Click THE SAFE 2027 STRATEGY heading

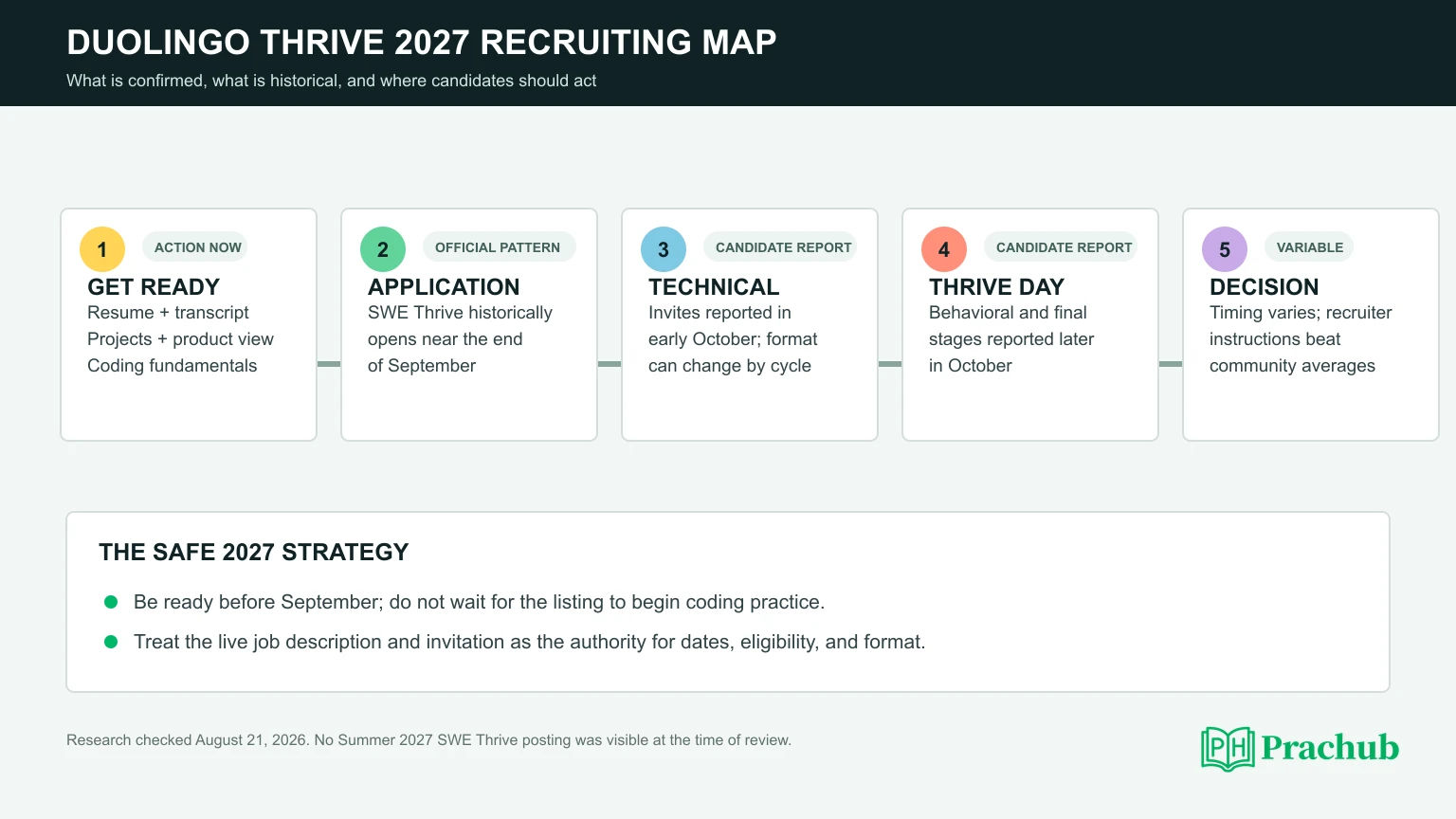[254, 553]
